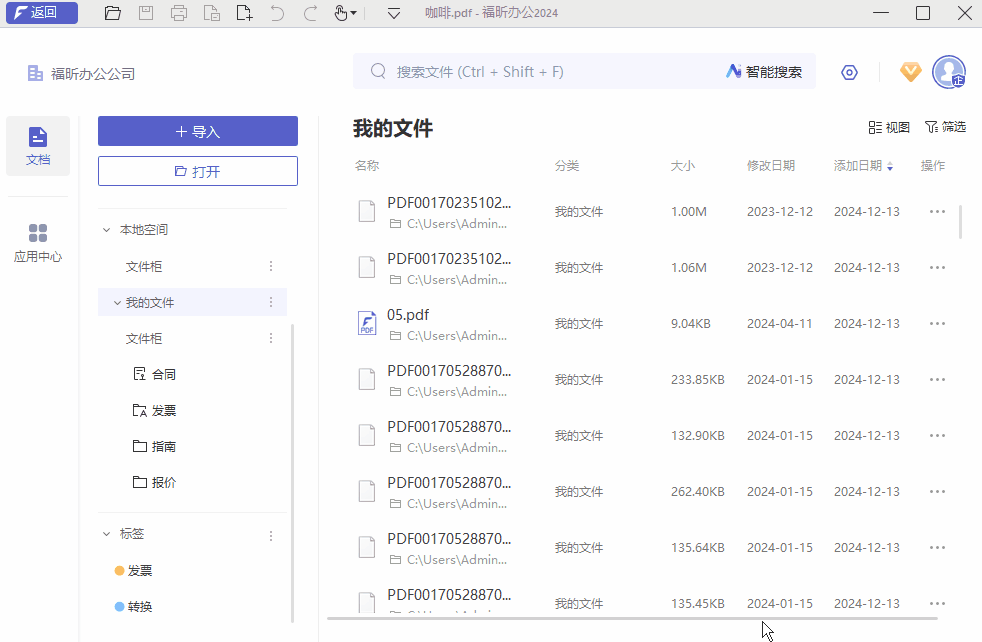
Task: Click the 返回 back button
Action: pos(41,13)
